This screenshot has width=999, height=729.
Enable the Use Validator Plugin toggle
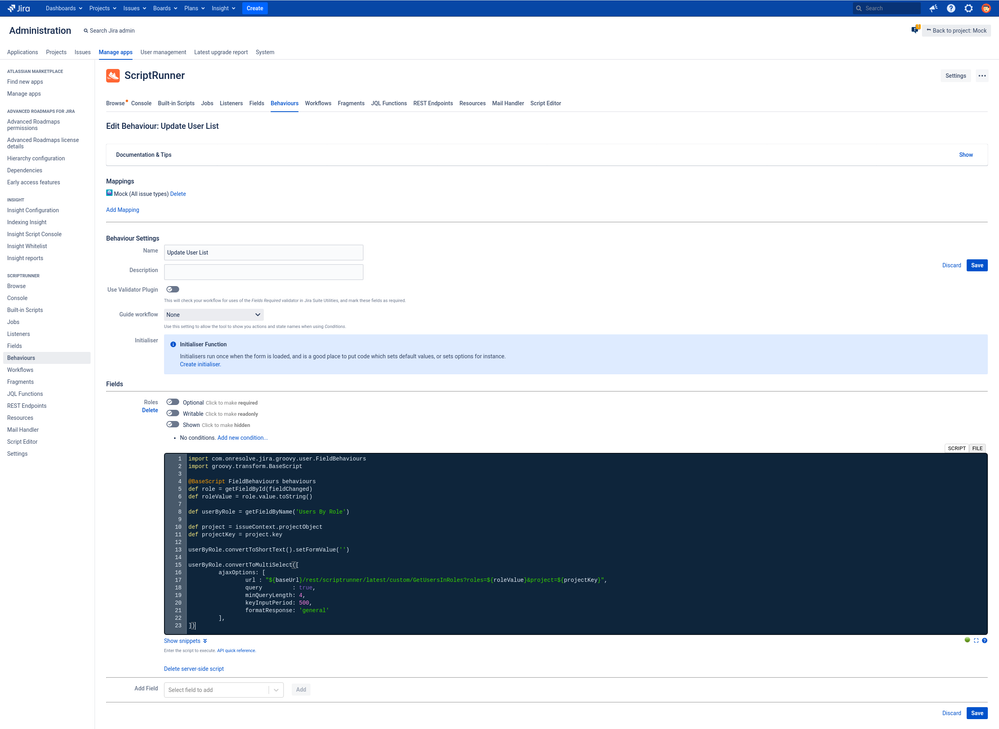point(171,289)
